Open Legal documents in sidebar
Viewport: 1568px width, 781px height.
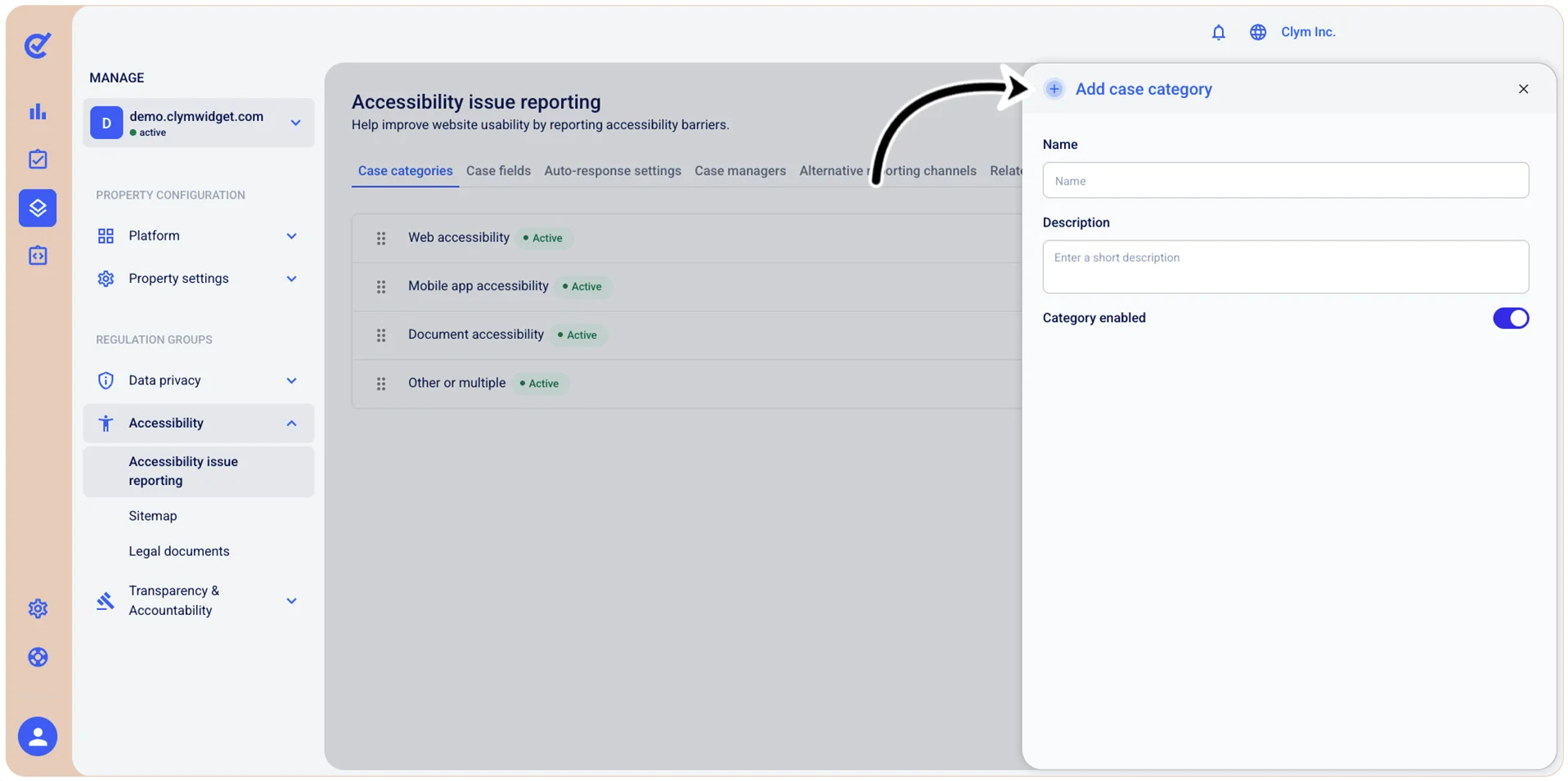coord(179,551)
